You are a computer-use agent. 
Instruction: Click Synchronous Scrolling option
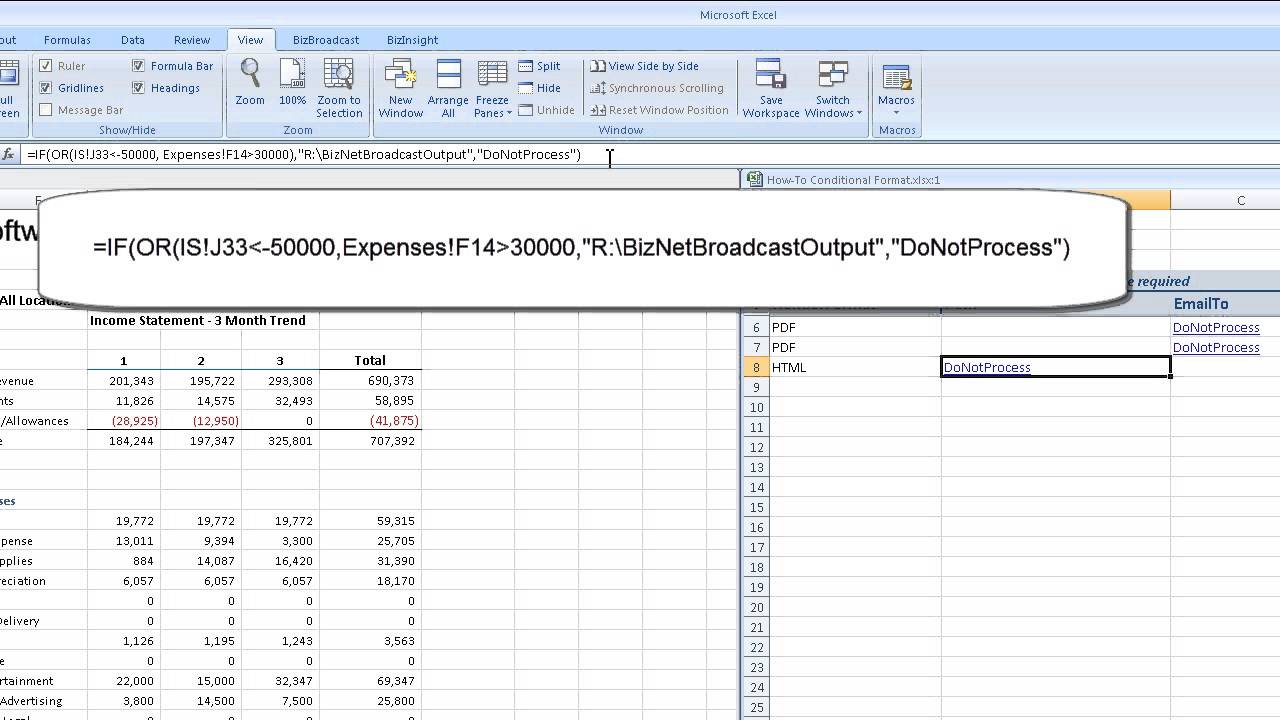point(656,88)
